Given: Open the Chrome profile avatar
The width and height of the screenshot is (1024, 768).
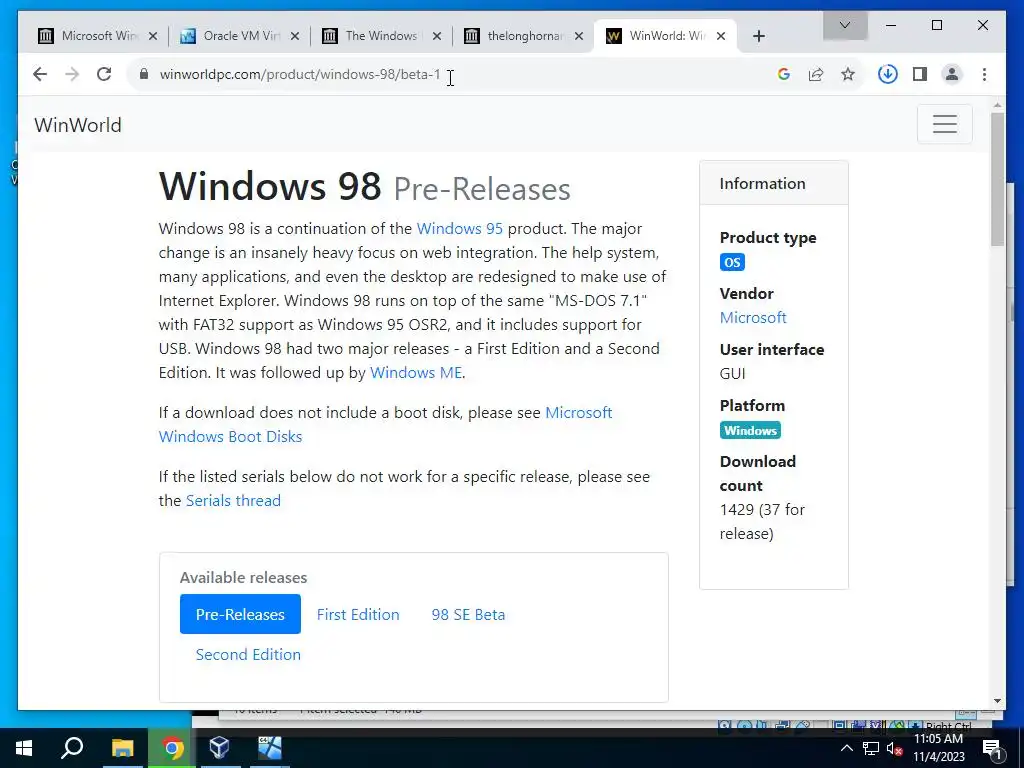Looking at the screenshot, I should pyautogui.click(x=952, y=74).
